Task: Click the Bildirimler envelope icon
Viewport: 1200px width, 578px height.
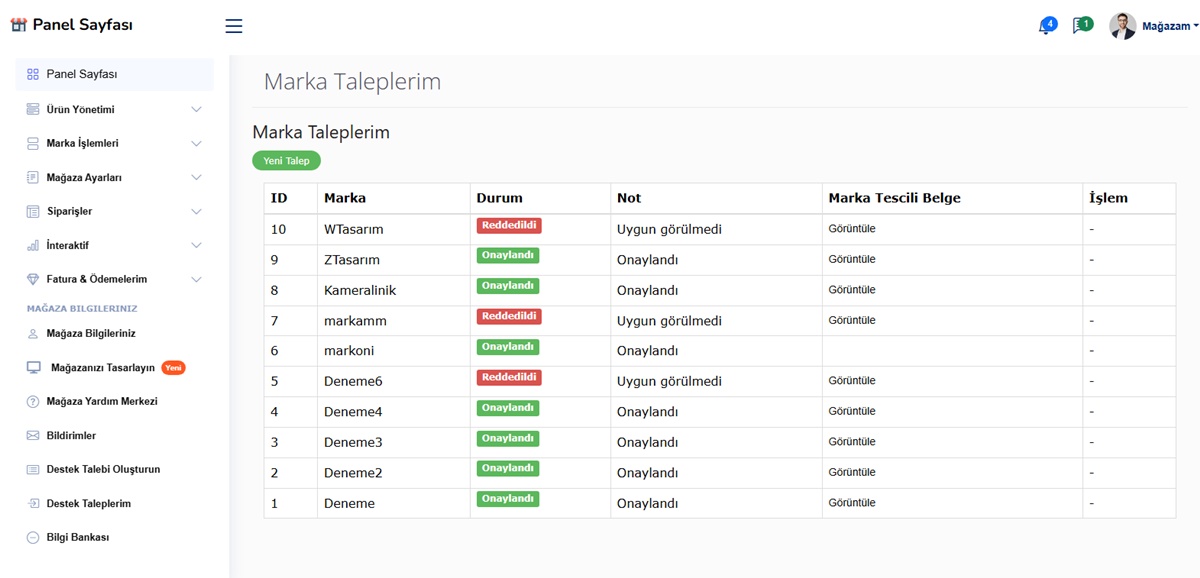Action: click(x=33, y=436)
